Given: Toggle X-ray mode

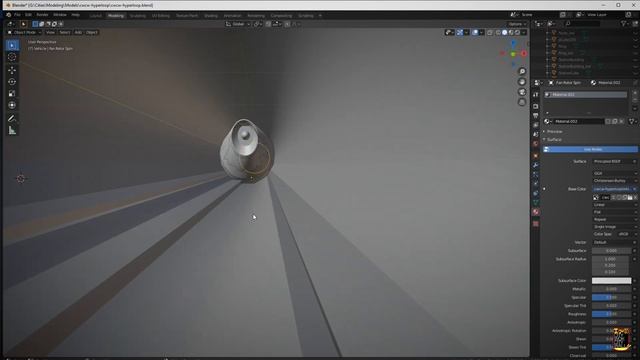Looking at the screenshot, I should coord(490,32).
